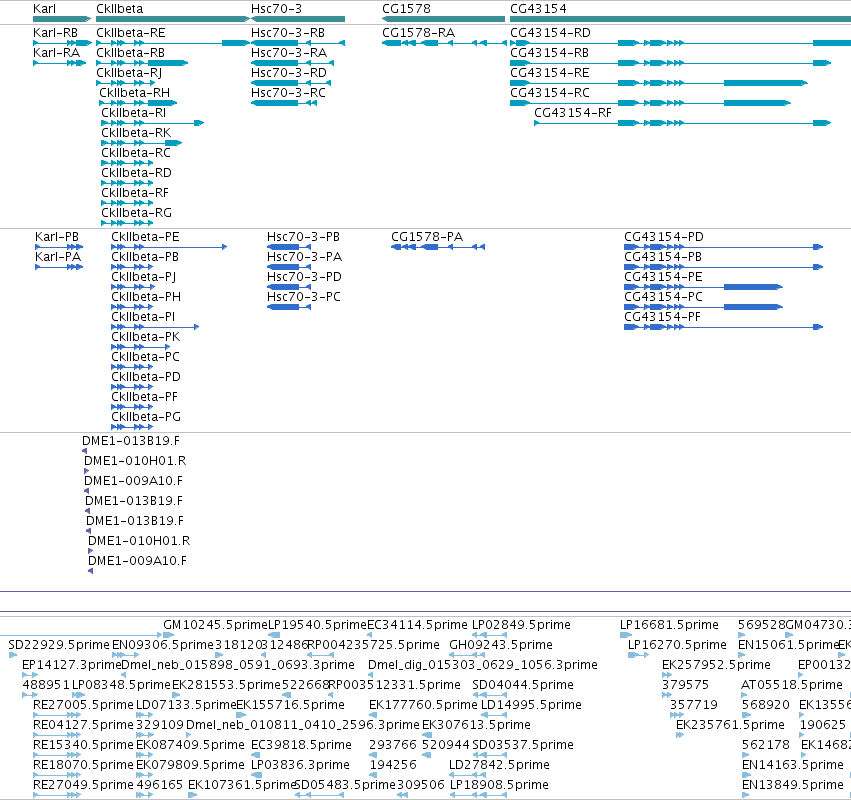Select EST AT05518.5prime
The height and width of the screenshot is (800, 851).
pos(792,684)
